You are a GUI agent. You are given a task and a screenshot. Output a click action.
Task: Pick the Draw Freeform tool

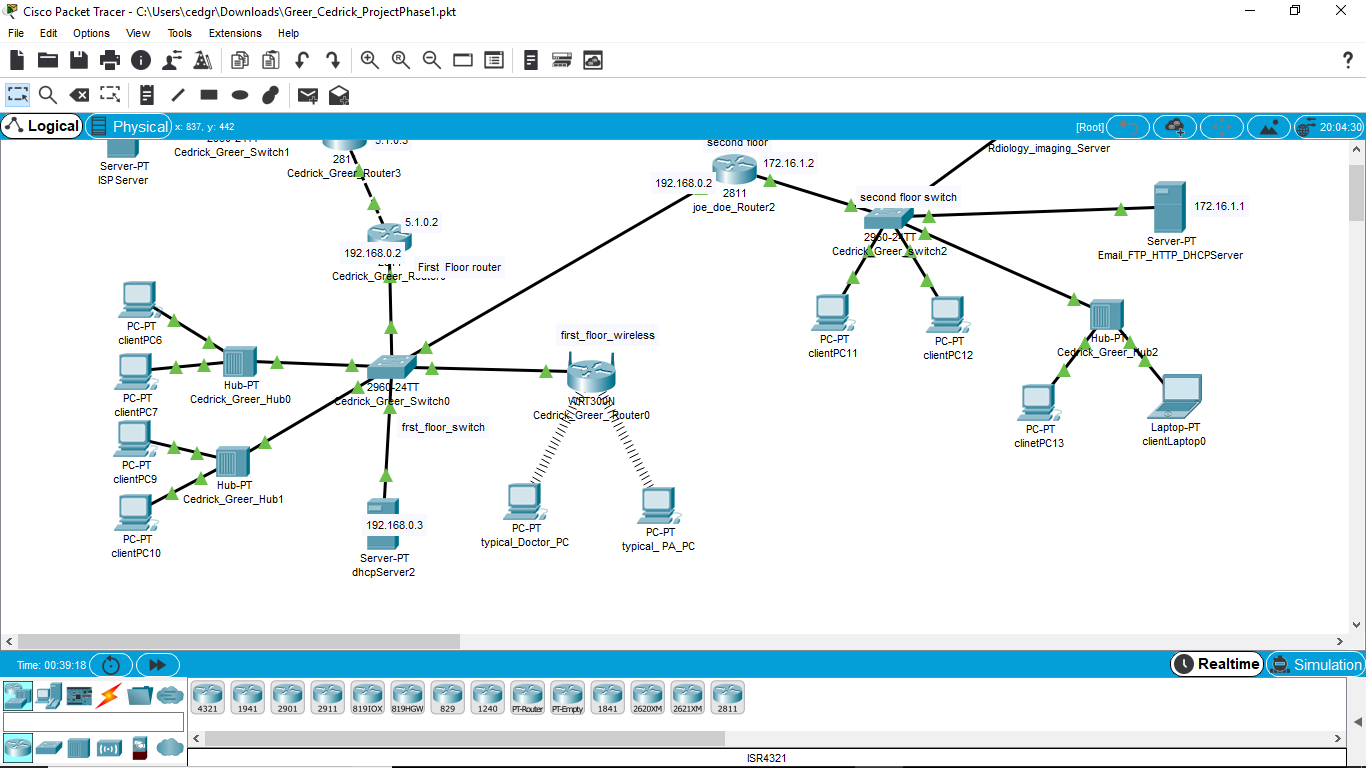pyautogui.click(x=270, y=95)
